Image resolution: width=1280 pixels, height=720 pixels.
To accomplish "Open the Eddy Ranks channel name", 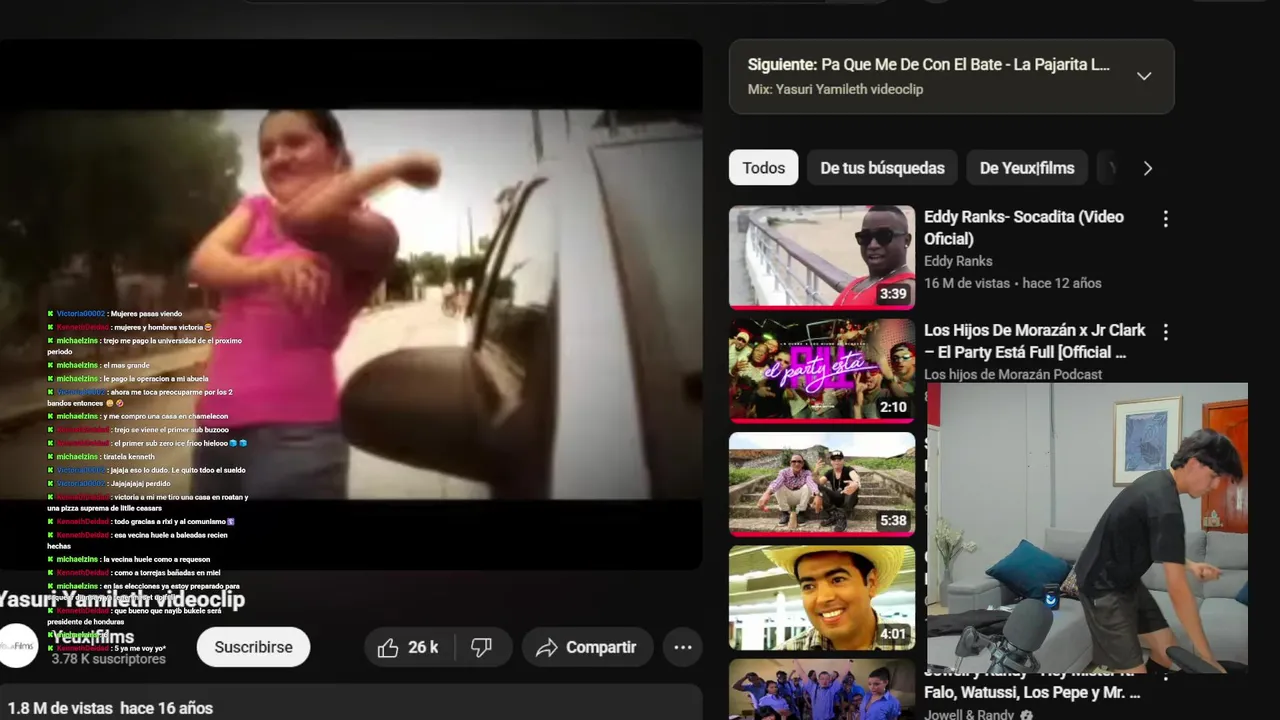I will point(958,261).
